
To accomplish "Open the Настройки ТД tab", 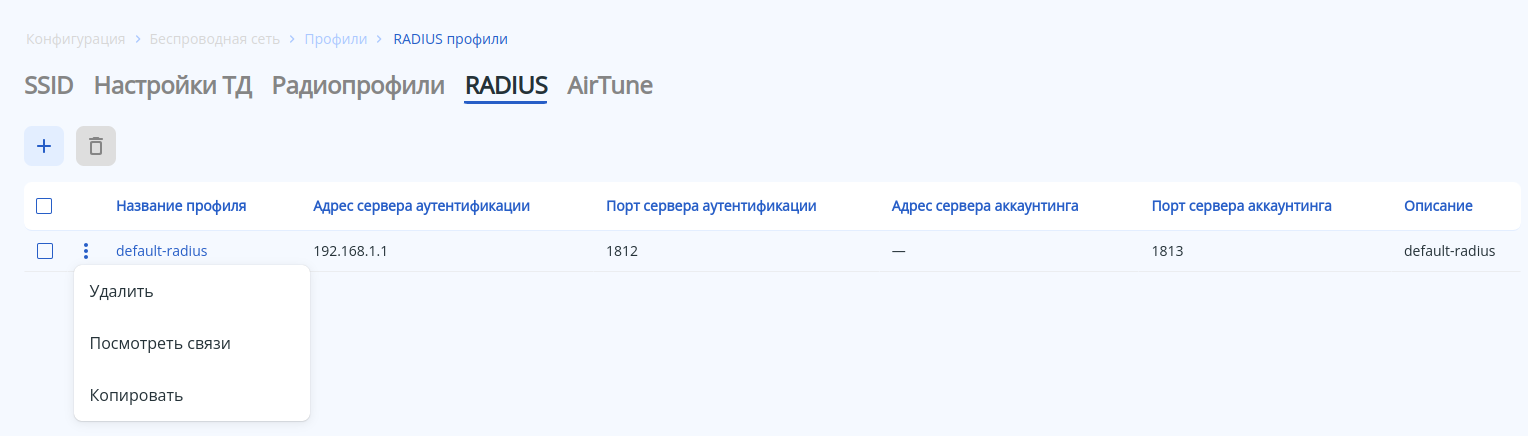I will [173, 85].
